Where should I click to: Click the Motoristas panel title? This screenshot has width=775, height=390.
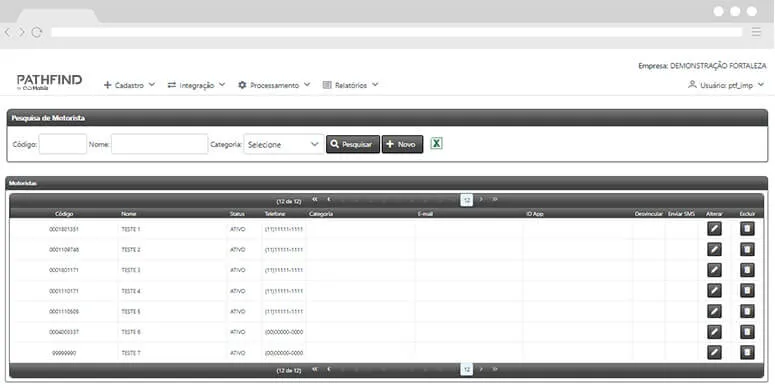point(23,183)
